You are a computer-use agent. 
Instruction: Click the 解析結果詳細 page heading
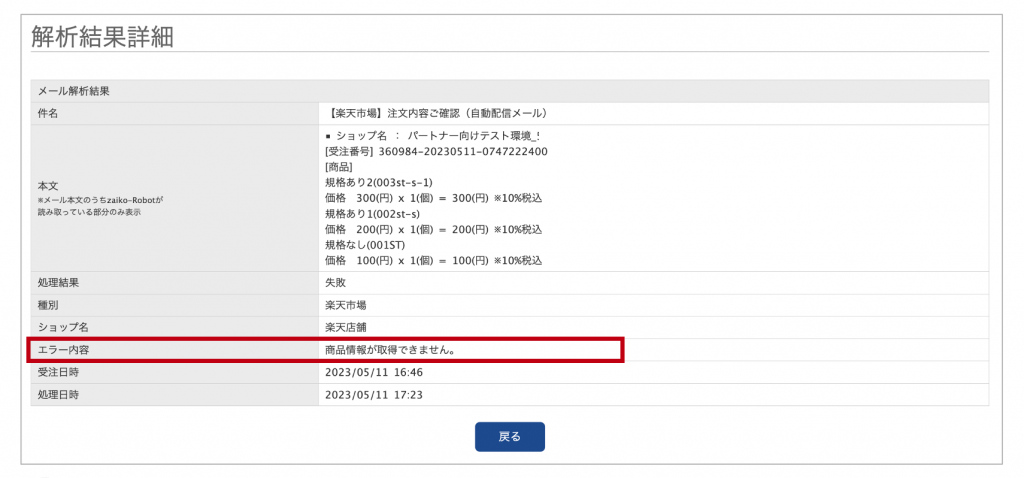pyautogui.click(x=103, y=37)
